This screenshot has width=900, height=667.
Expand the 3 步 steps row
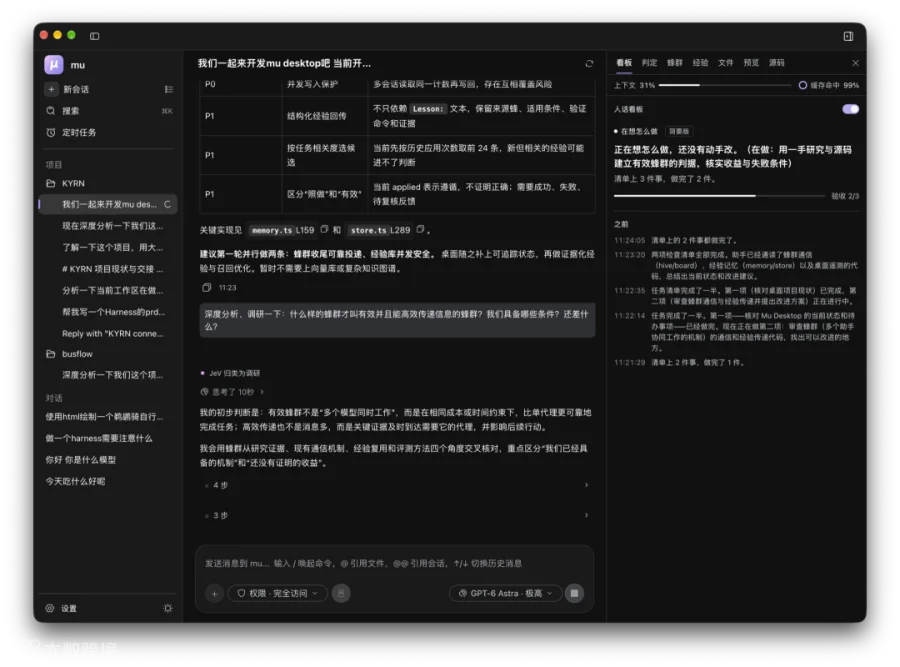pos(397,515)
